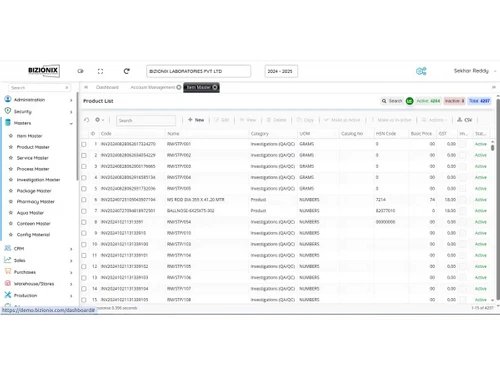
Task: Click the reload list icon in the toolbar
Action: point(87,120)
